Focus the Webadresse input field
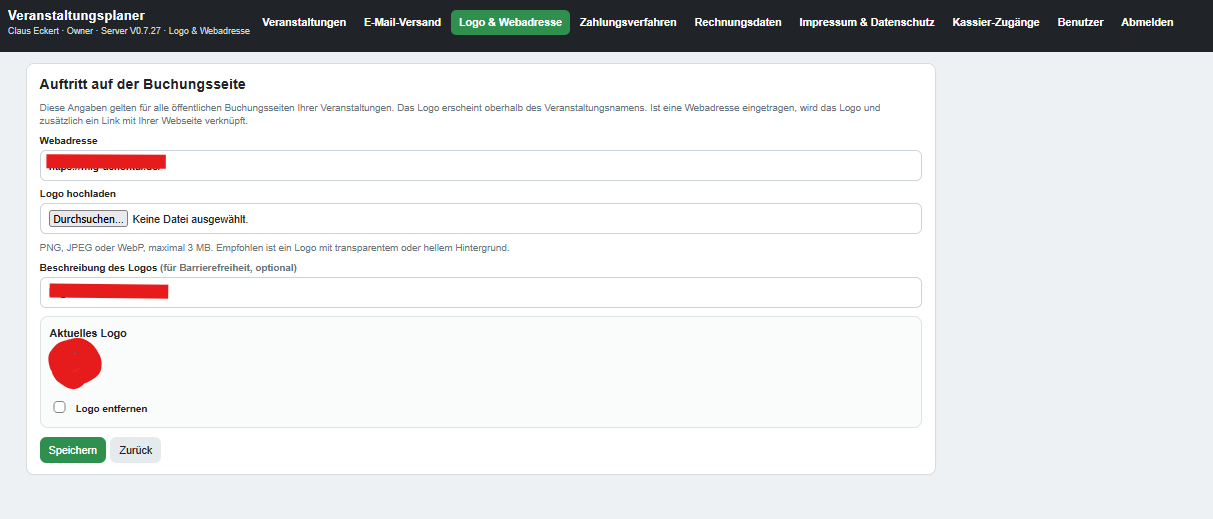The image size is (1213, 519). 481,165
